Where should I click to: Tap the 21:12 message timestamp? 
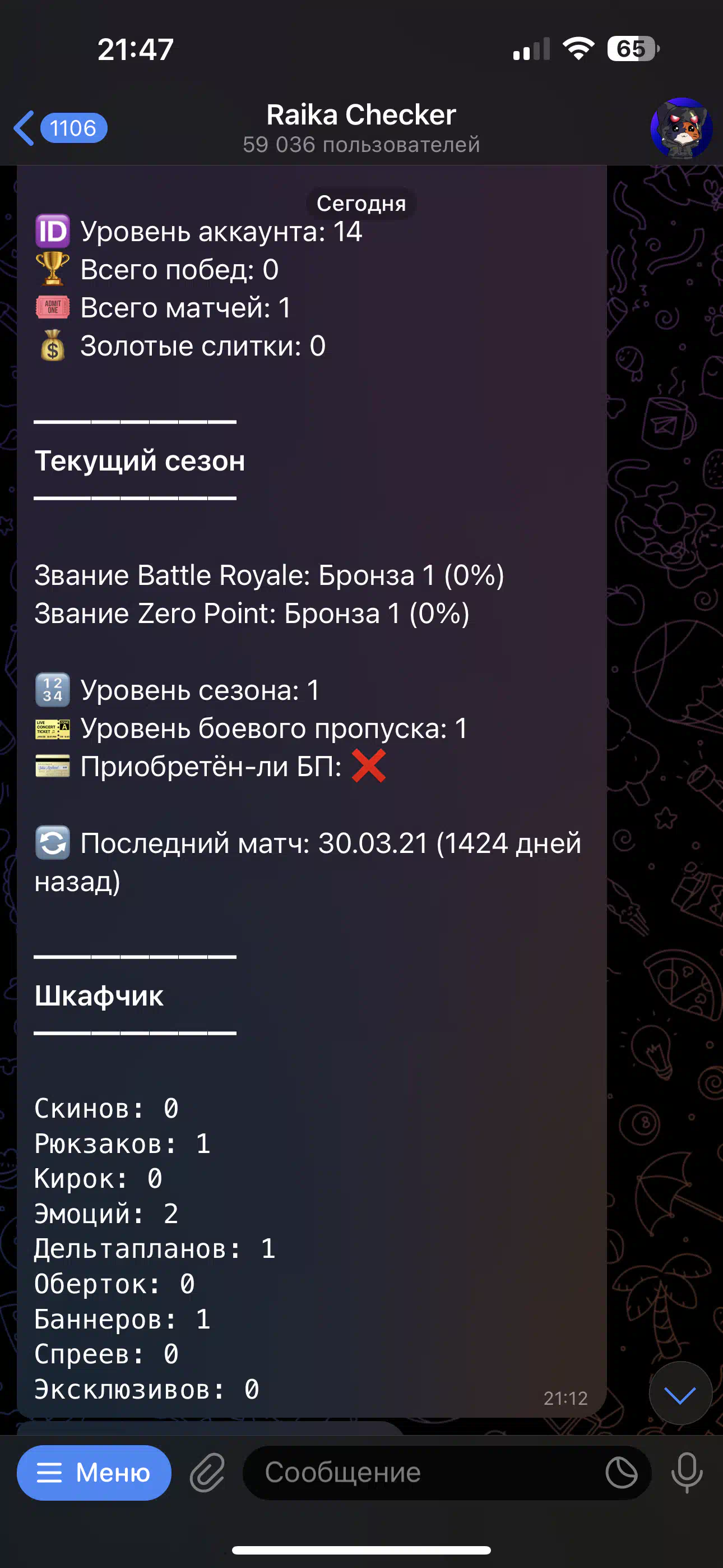coord(566,1398)
